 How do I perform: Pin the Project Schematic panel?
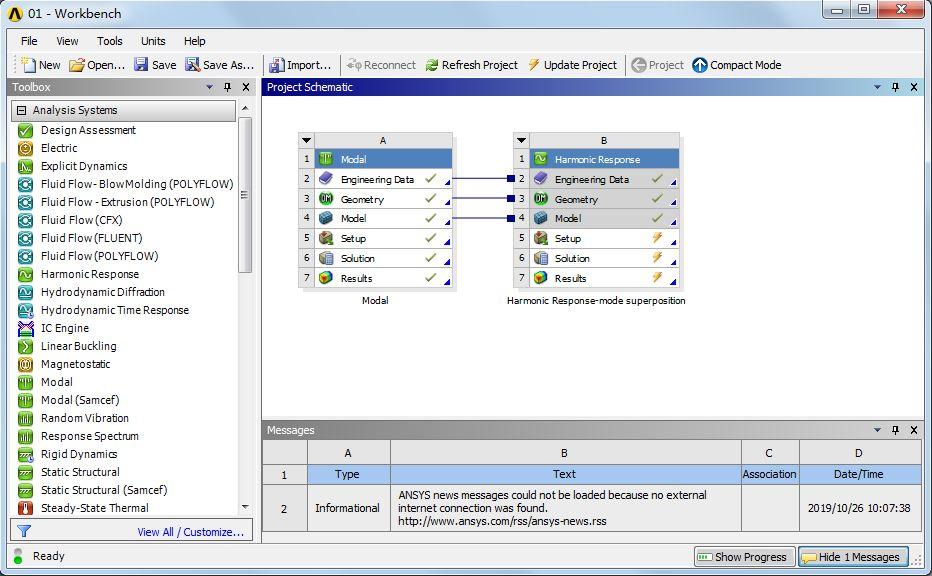coord(896,87)
